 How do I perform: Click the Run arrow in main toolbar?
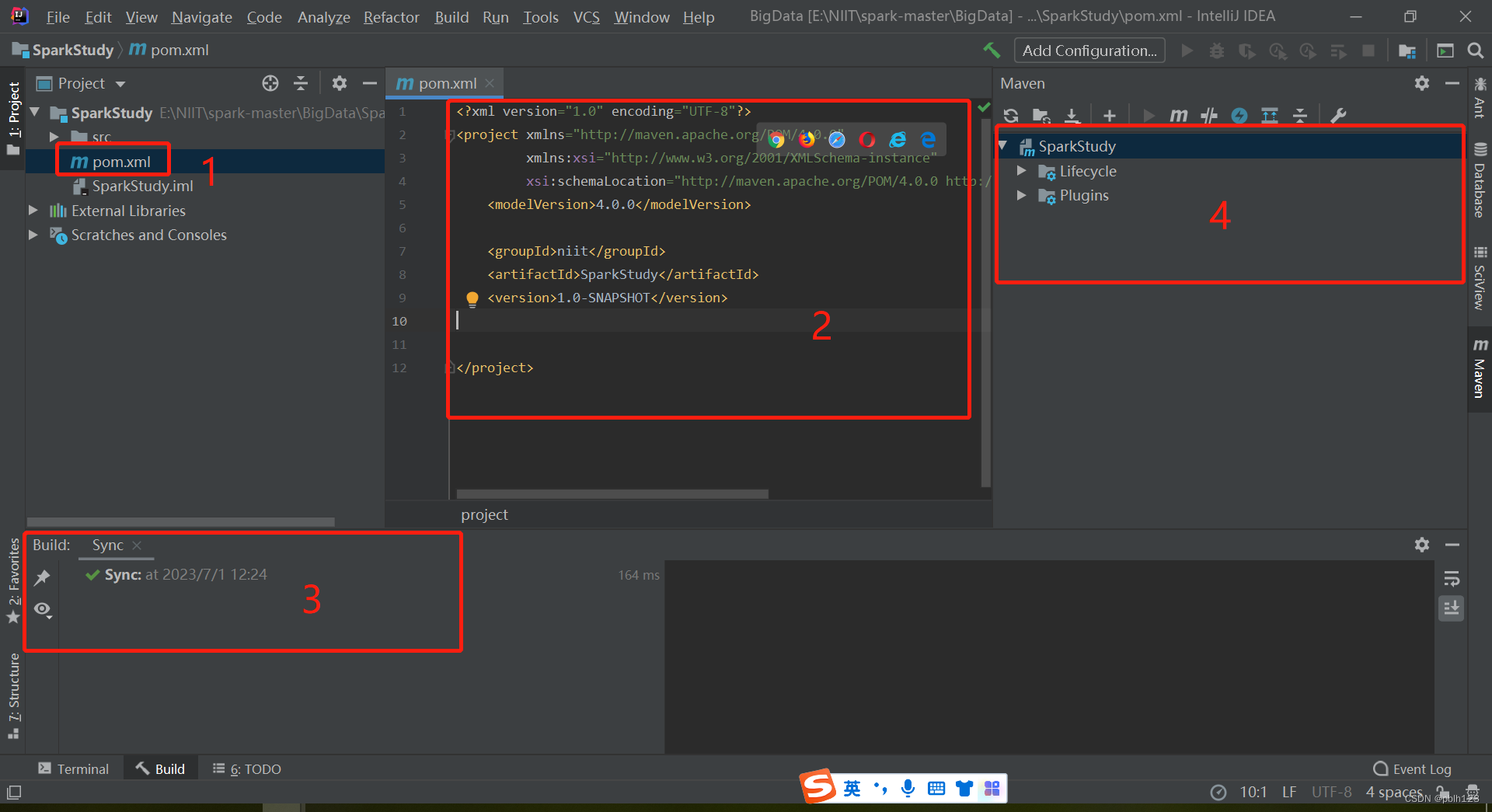(x=1187, y=51)
